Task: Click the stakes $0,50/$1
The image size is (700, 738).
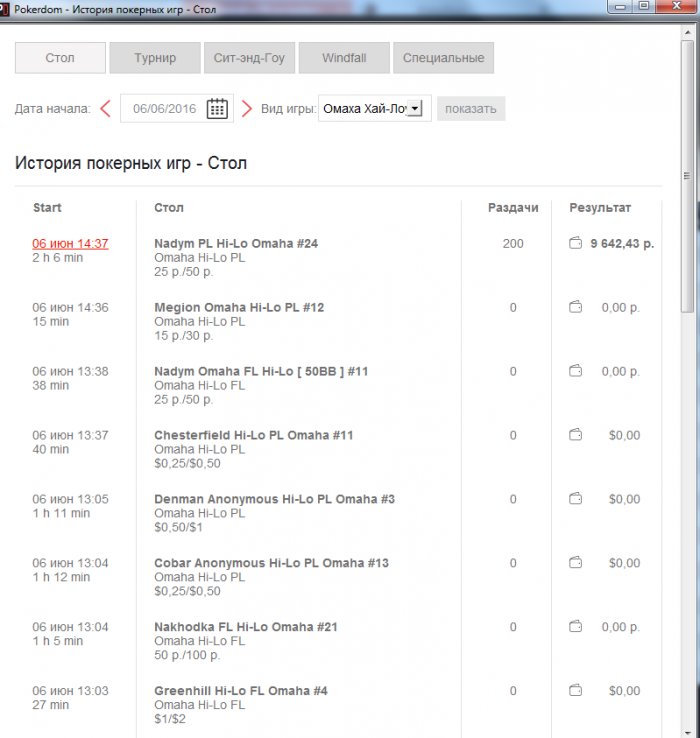Action: (178, 527)
